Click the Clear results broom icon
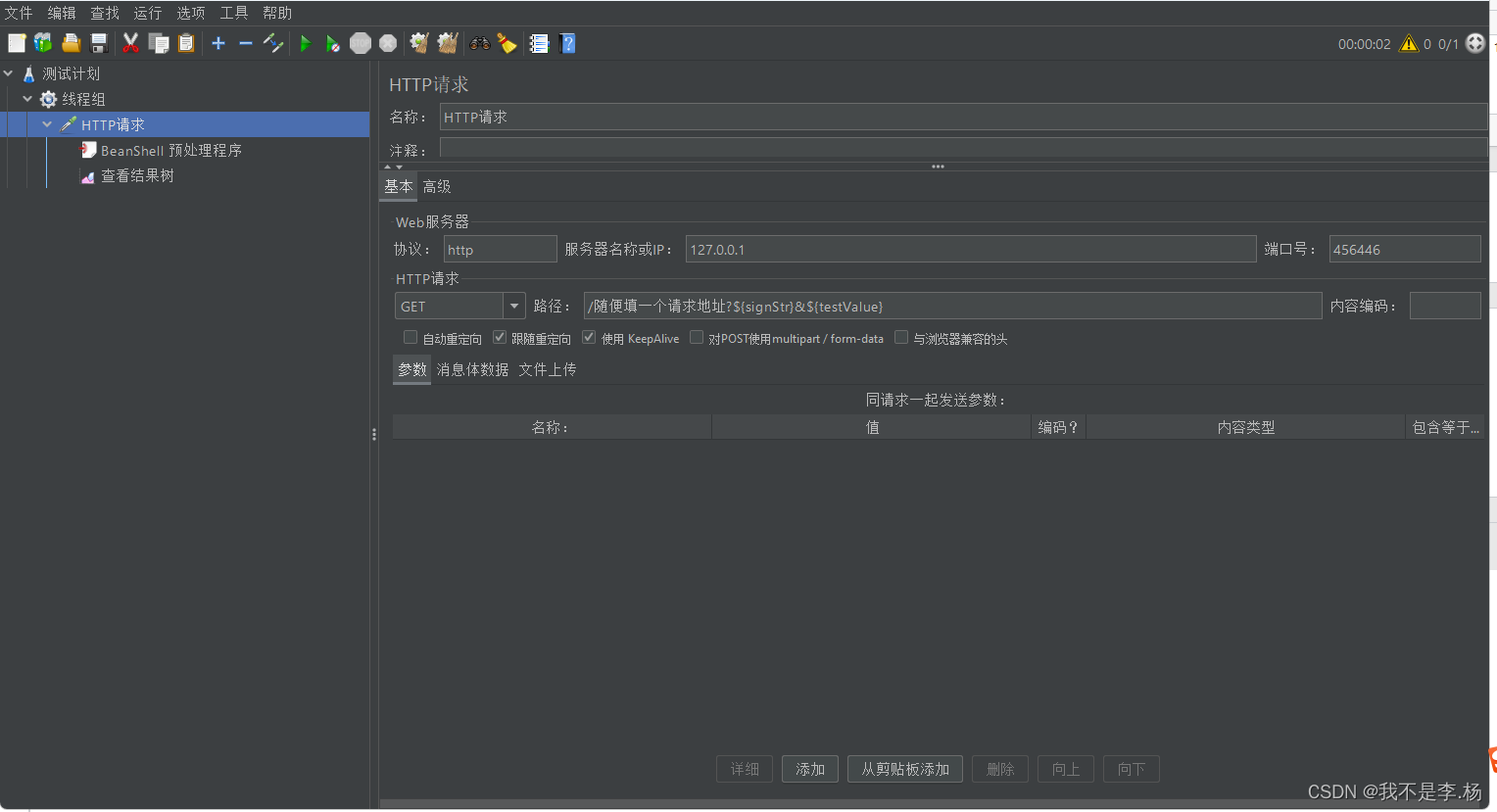 click(419, 43)
